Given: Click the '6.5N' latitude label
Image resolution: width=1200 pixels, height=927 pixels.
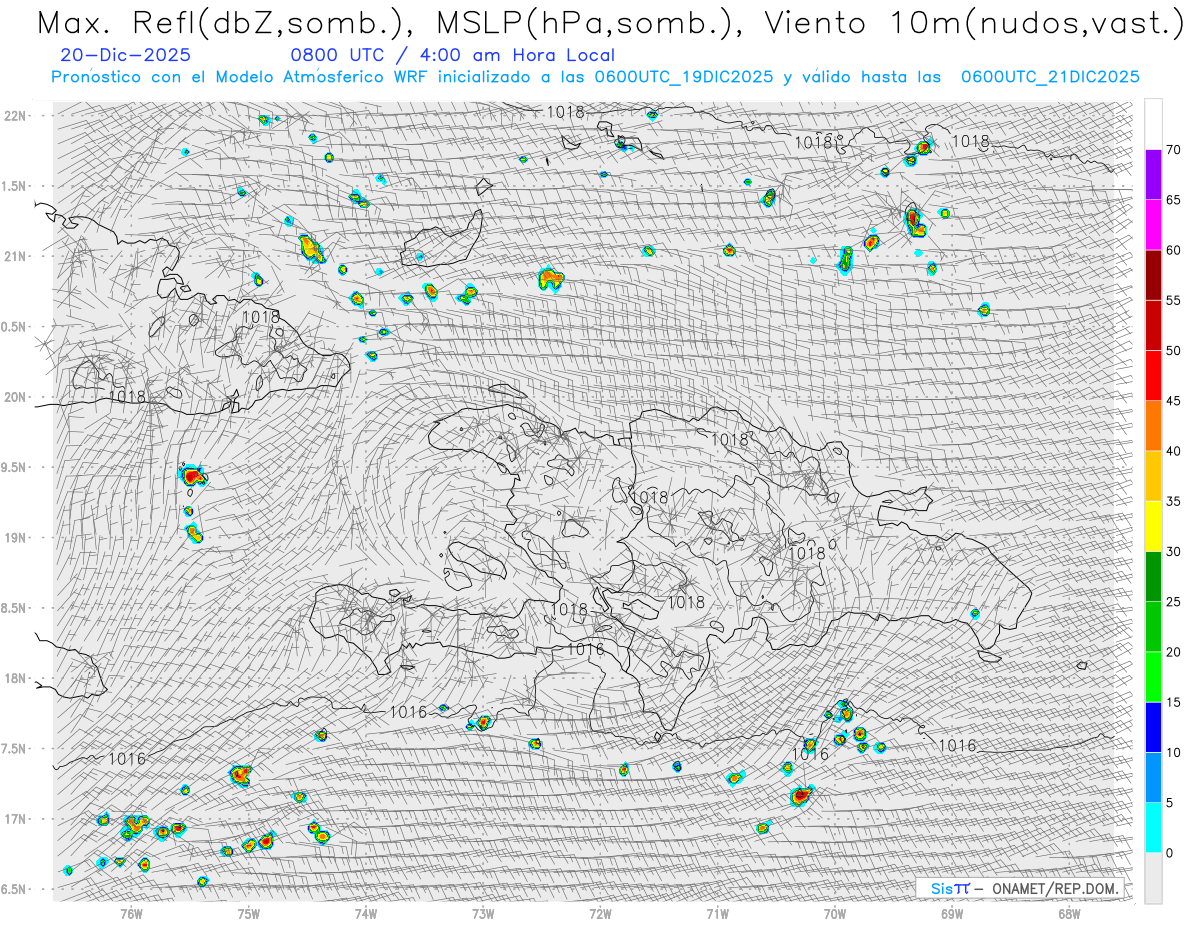Looking at the screenshot, I should pyautogui.click(x=14, y=889).
